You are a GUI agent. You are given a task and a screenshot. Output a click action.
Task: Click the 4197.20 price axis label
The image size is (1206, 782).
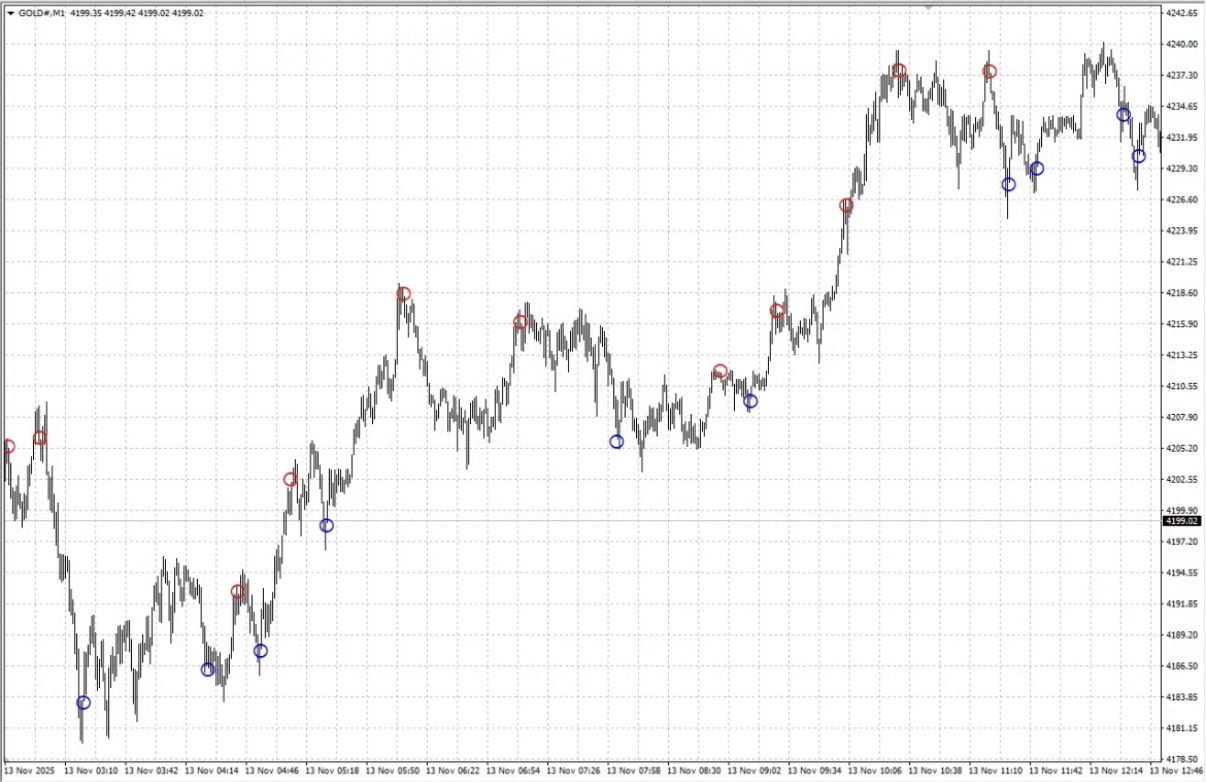pos(1183,541)
